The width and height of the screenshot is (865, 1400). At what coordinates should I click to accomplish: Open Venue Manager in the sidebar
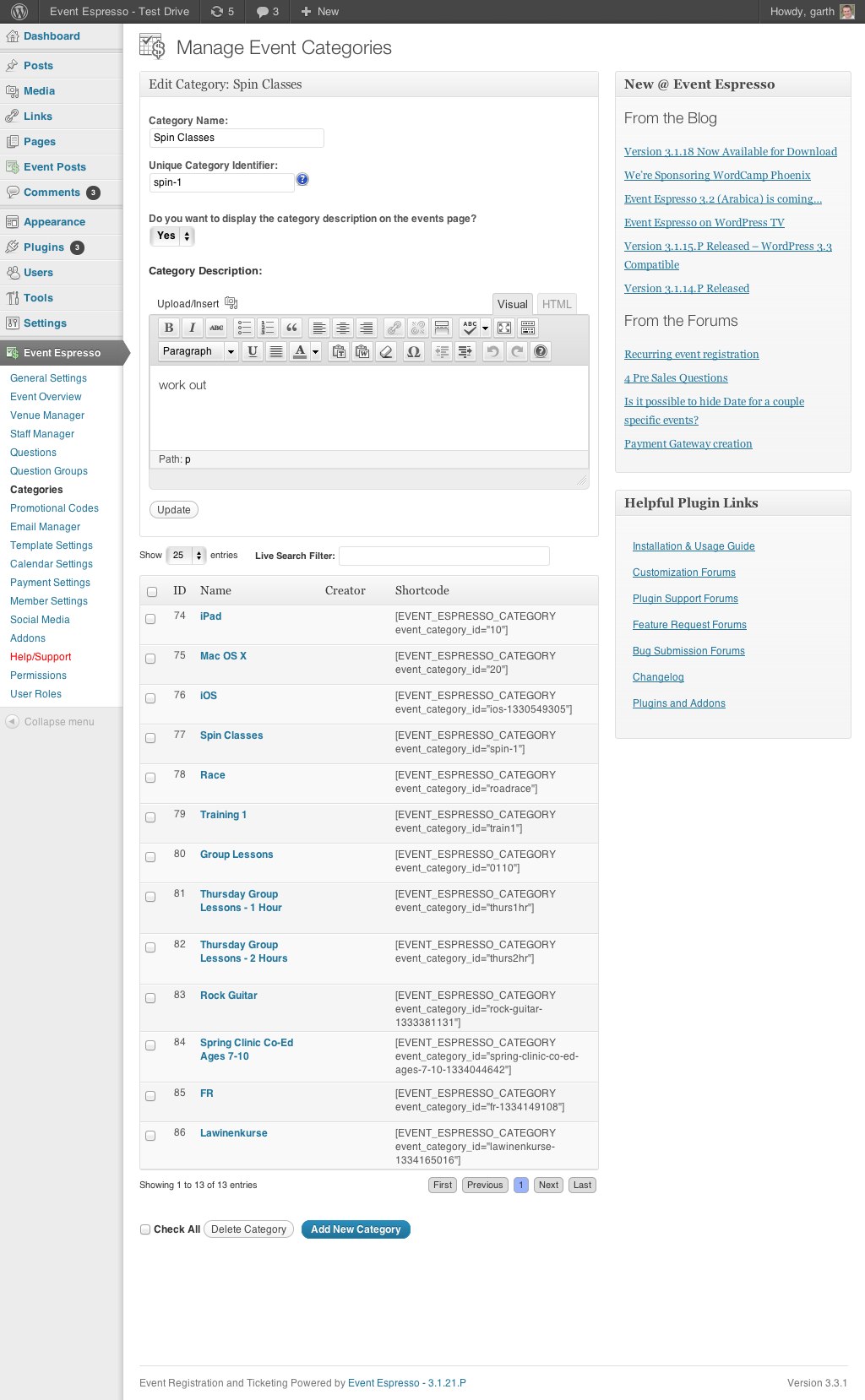pos(47,415)
